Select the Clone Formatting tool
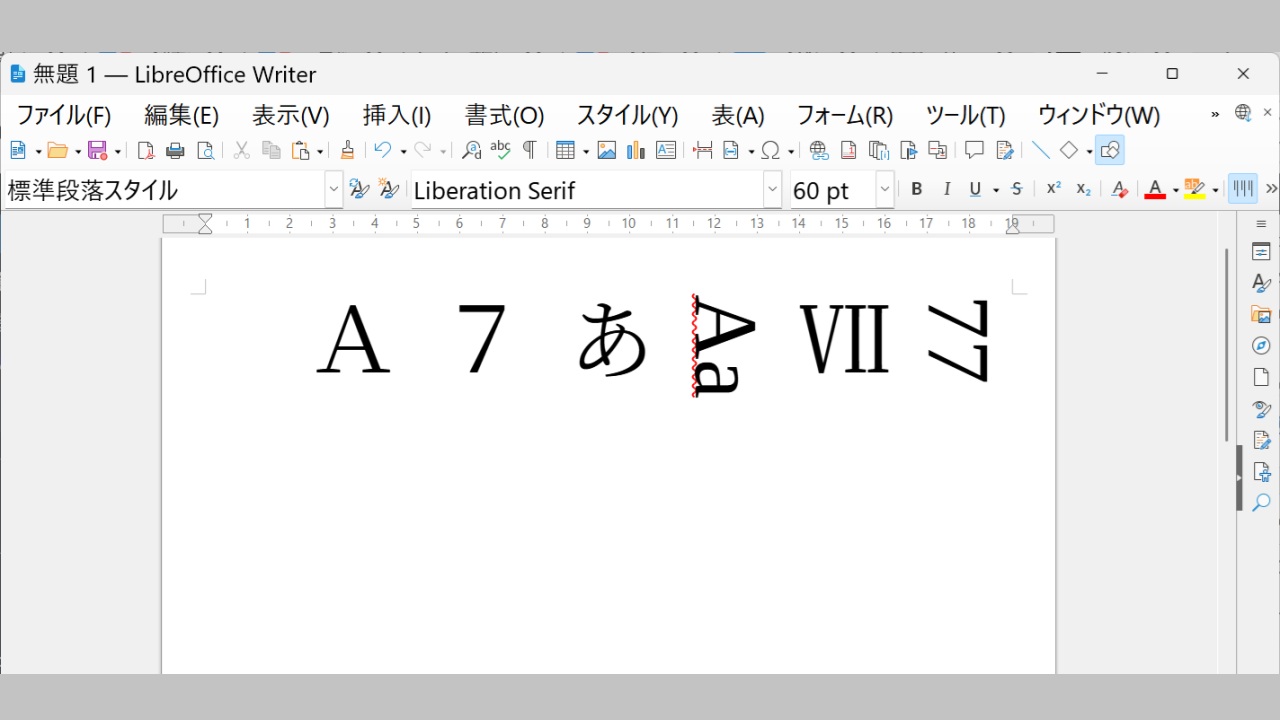The image size is (1280, 720). click(347, 150)
